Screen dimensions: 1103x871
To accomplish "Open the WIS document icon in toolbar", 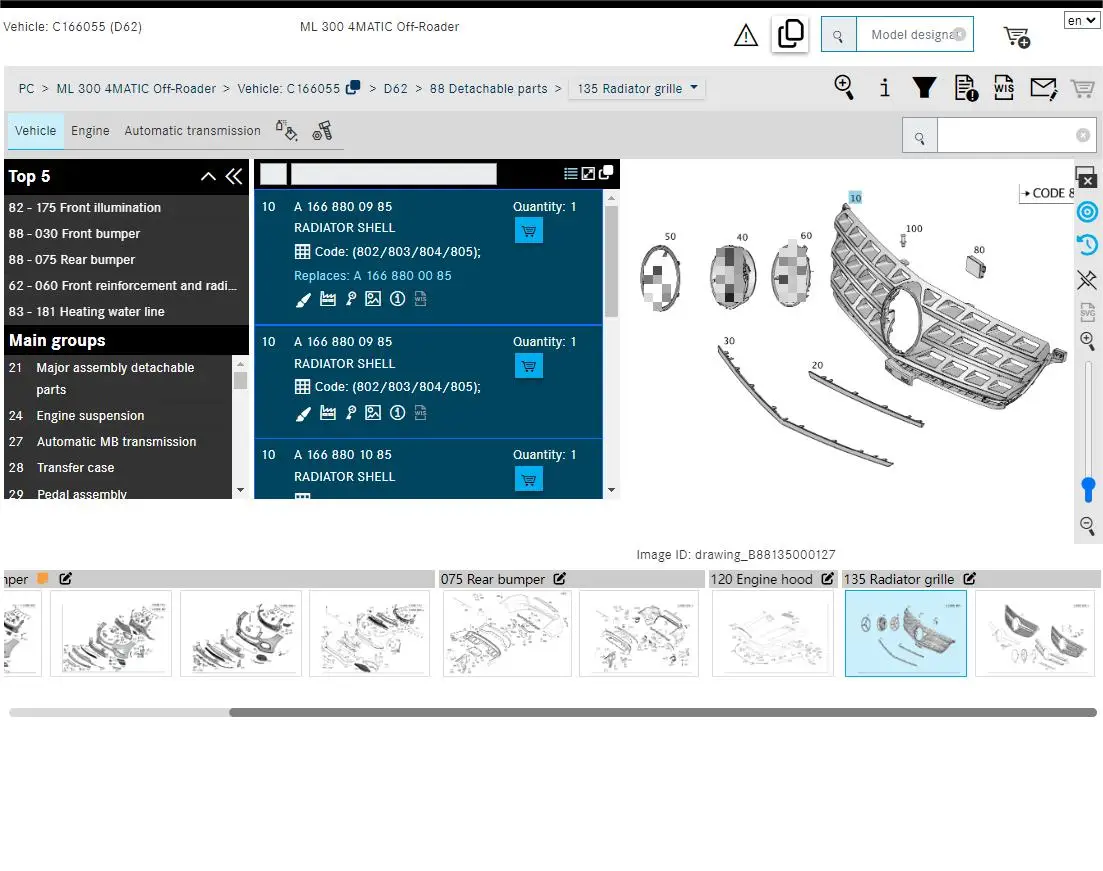I will pyautogui.click(x=1004, y=87).
